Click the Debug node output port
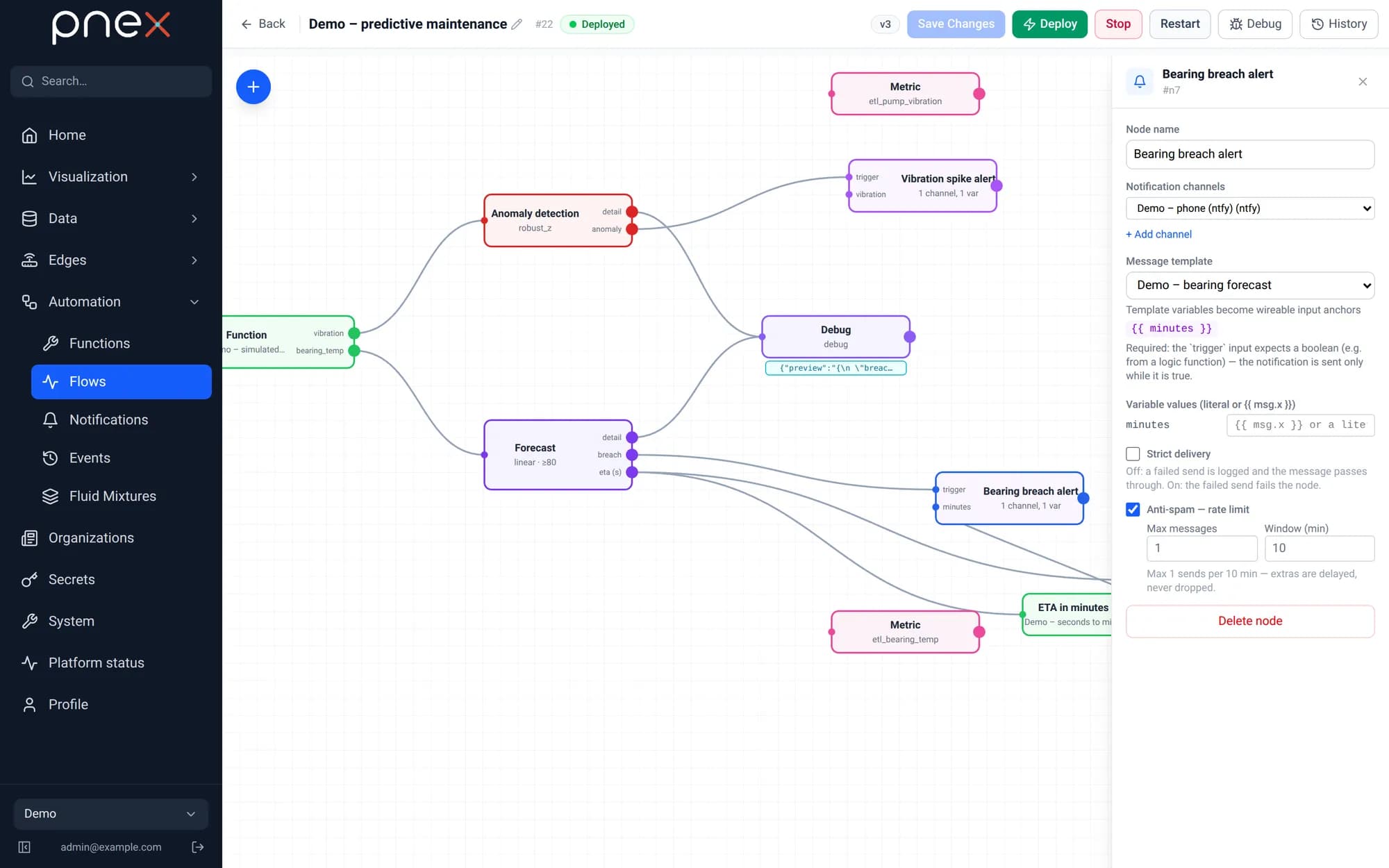Viewport: 1389px width, 868px height. pyautogui.click(x=909, y=337)
